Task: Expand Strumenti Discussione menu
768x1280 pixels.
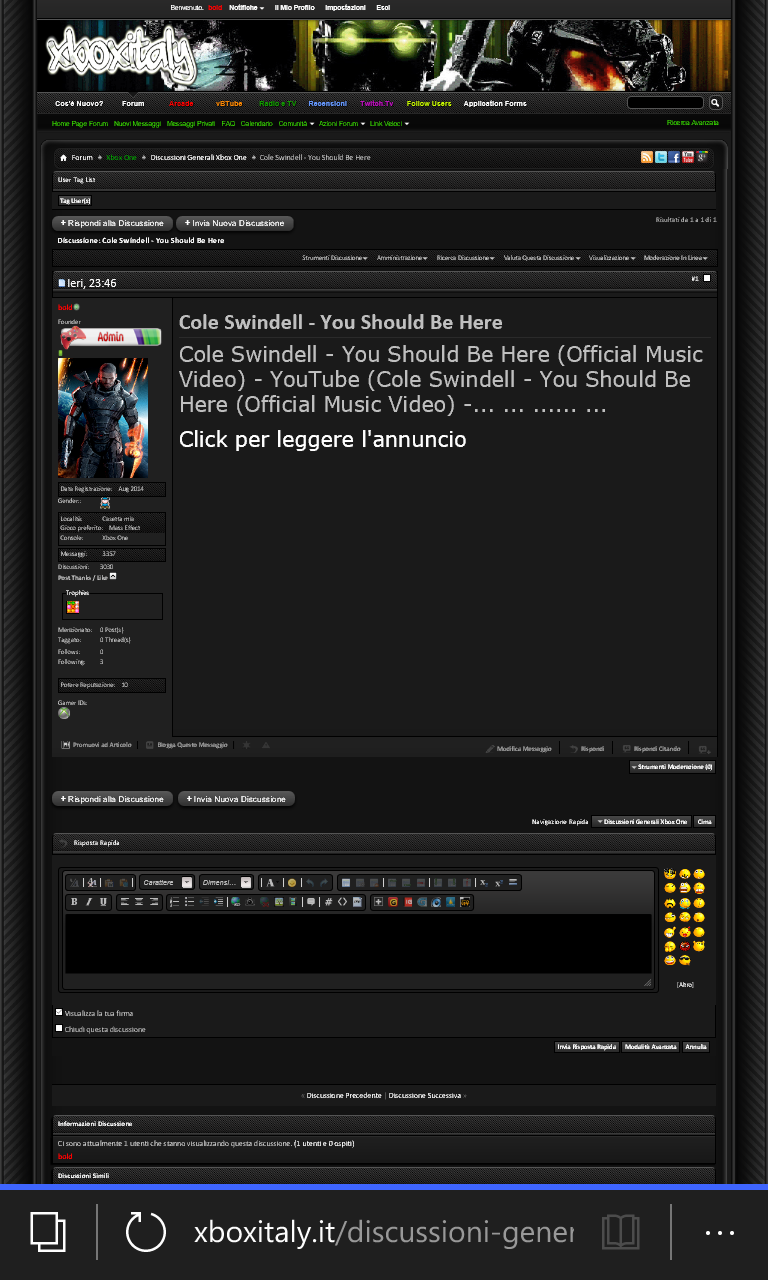Action: click(334, 258)
